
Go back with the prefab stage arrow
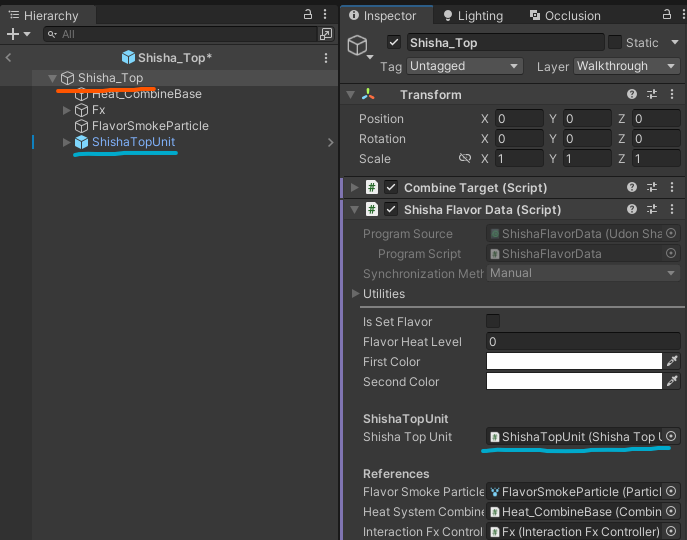tap(8, 57)
